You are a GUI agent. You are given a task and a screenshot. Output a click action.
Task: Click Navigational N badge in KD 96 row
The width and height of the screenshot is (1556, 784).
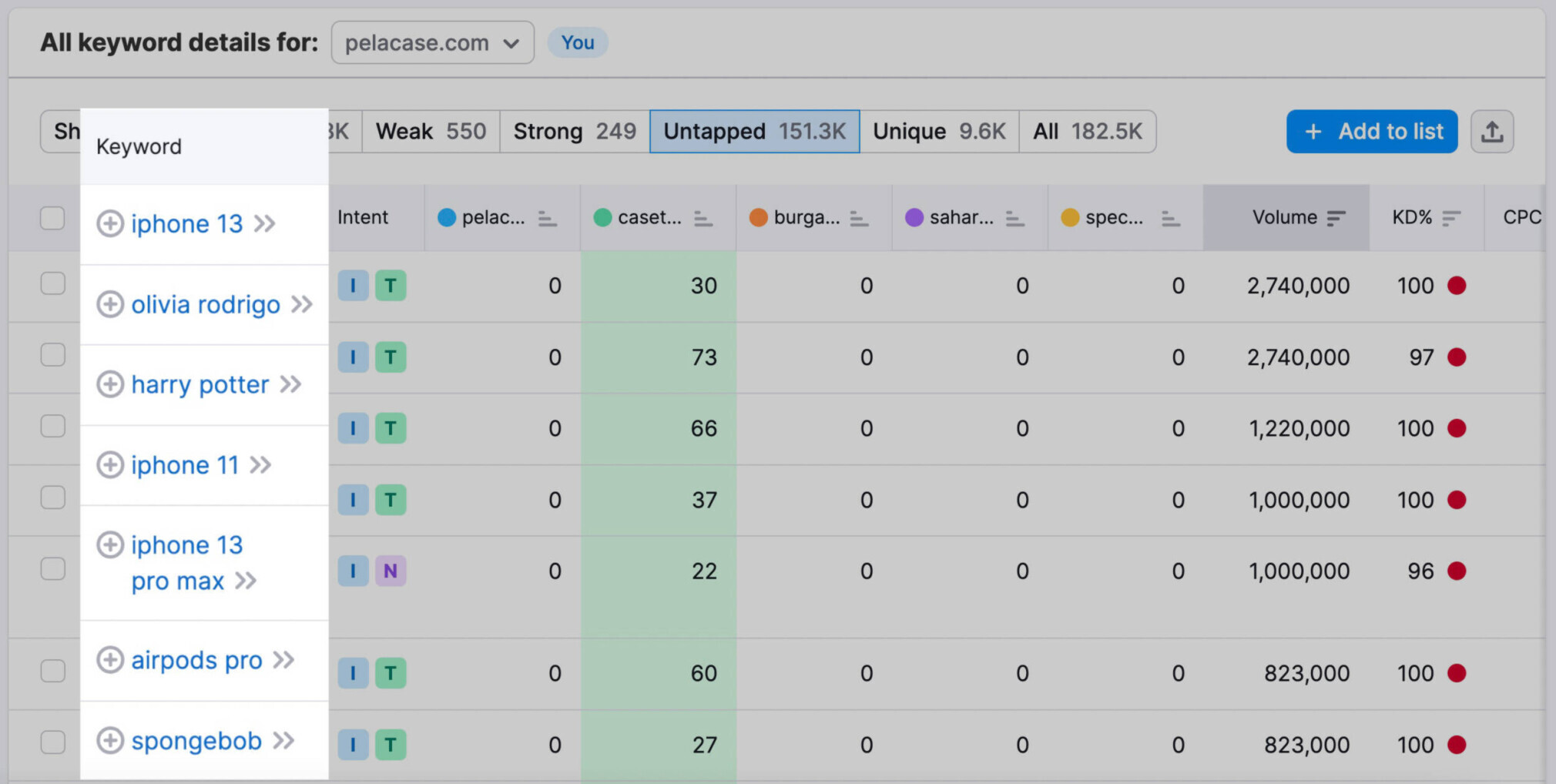point(391,571)
